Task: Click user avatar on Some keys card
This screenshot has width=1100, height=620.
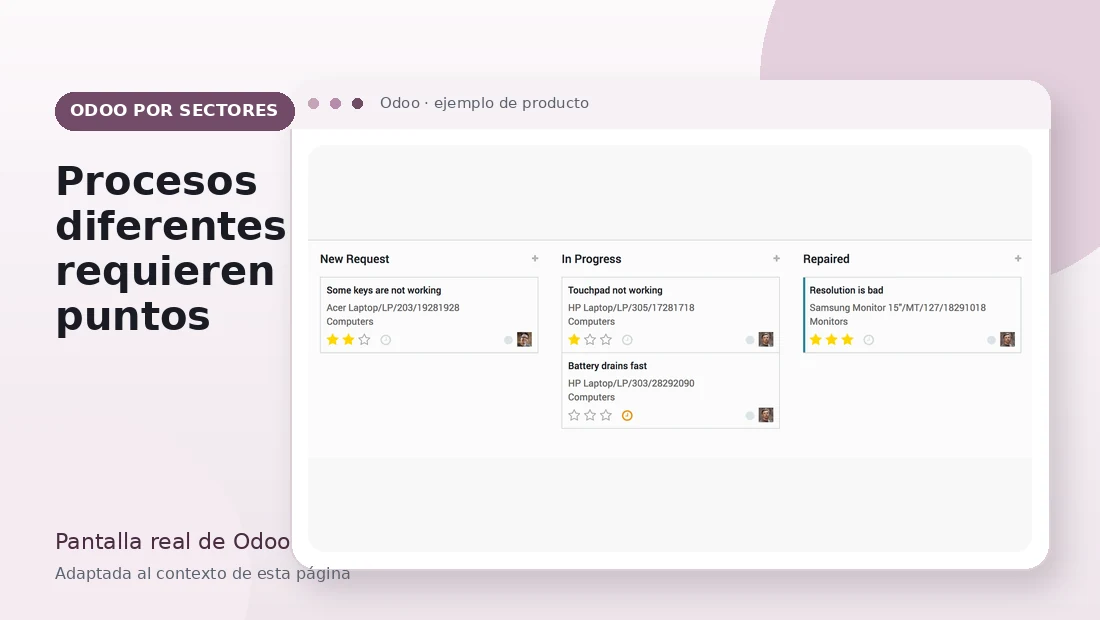Action: tap(525, 339)
